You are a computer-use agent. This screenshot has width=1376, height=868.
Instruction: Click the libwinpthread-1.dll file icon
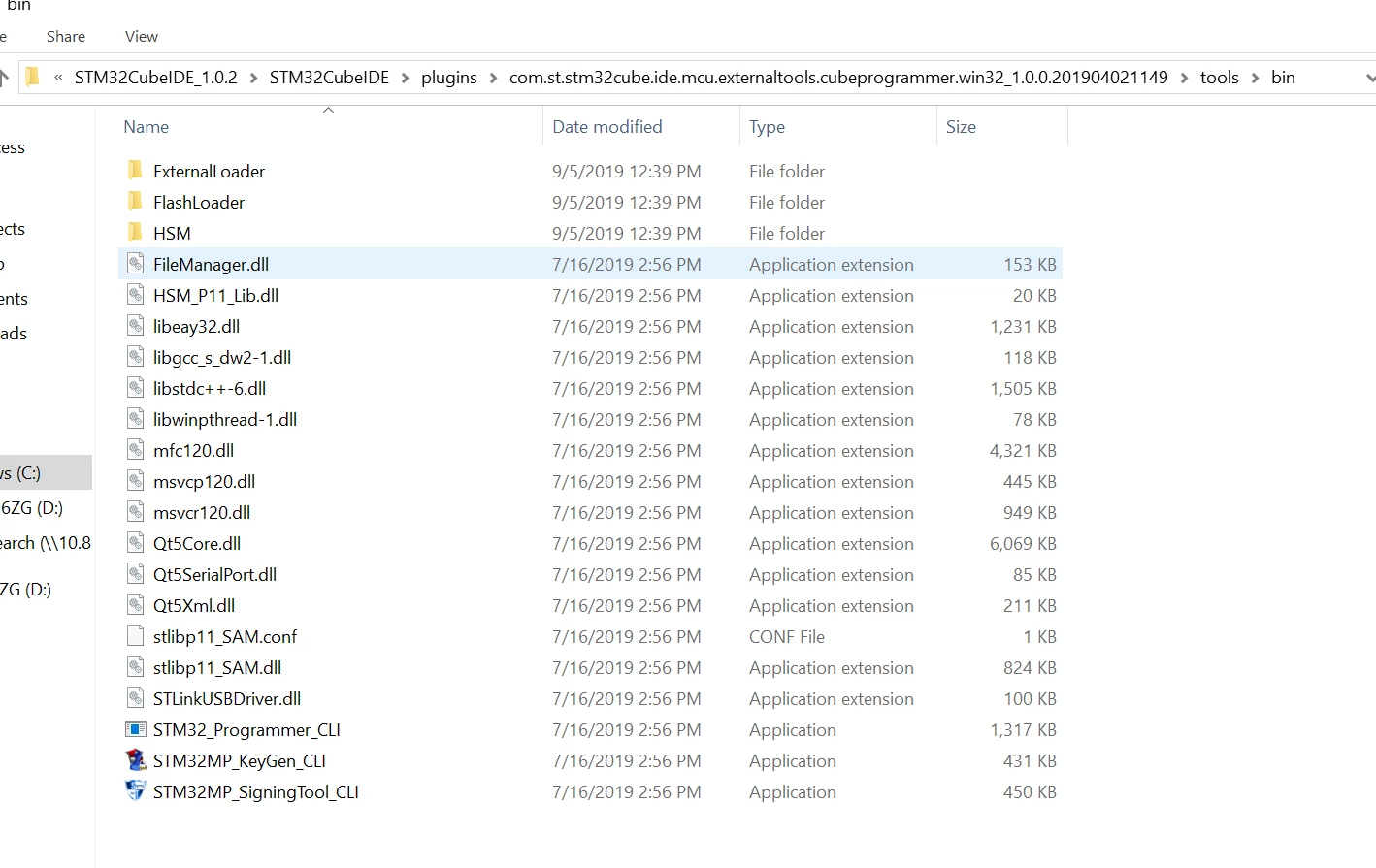pos(136,419)
